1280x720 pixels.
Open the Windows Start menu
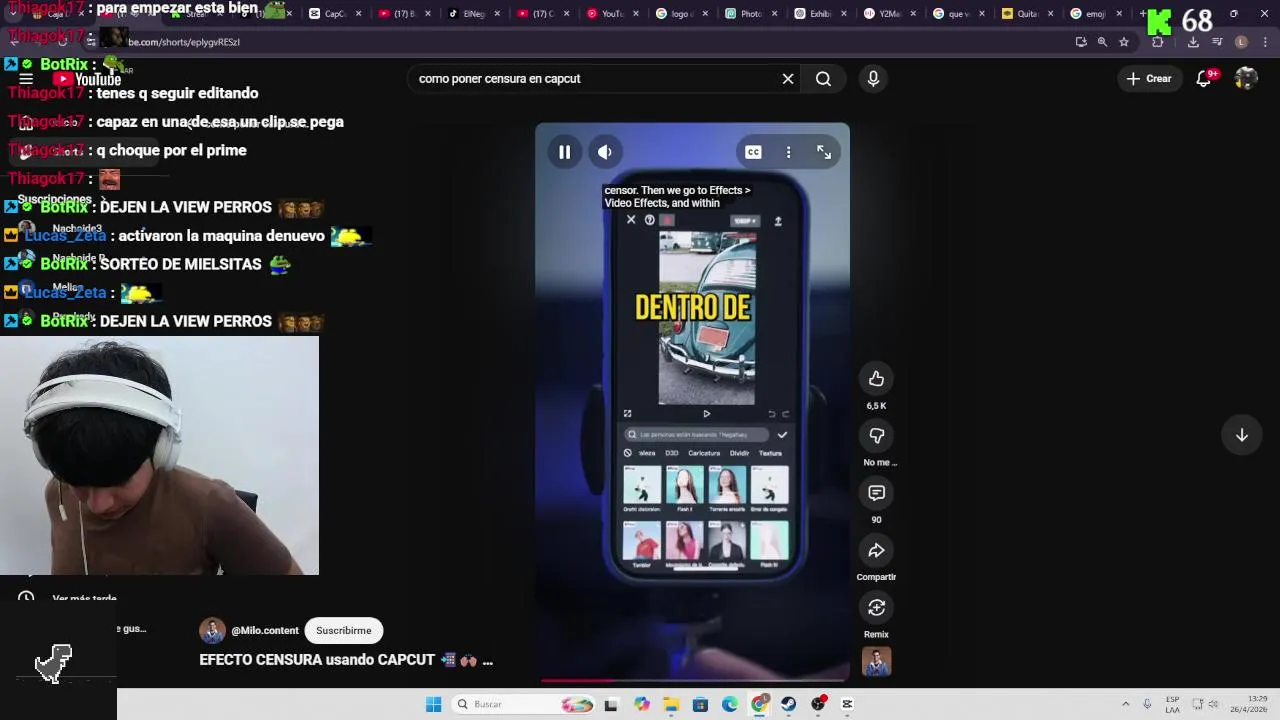coord(433,704)
